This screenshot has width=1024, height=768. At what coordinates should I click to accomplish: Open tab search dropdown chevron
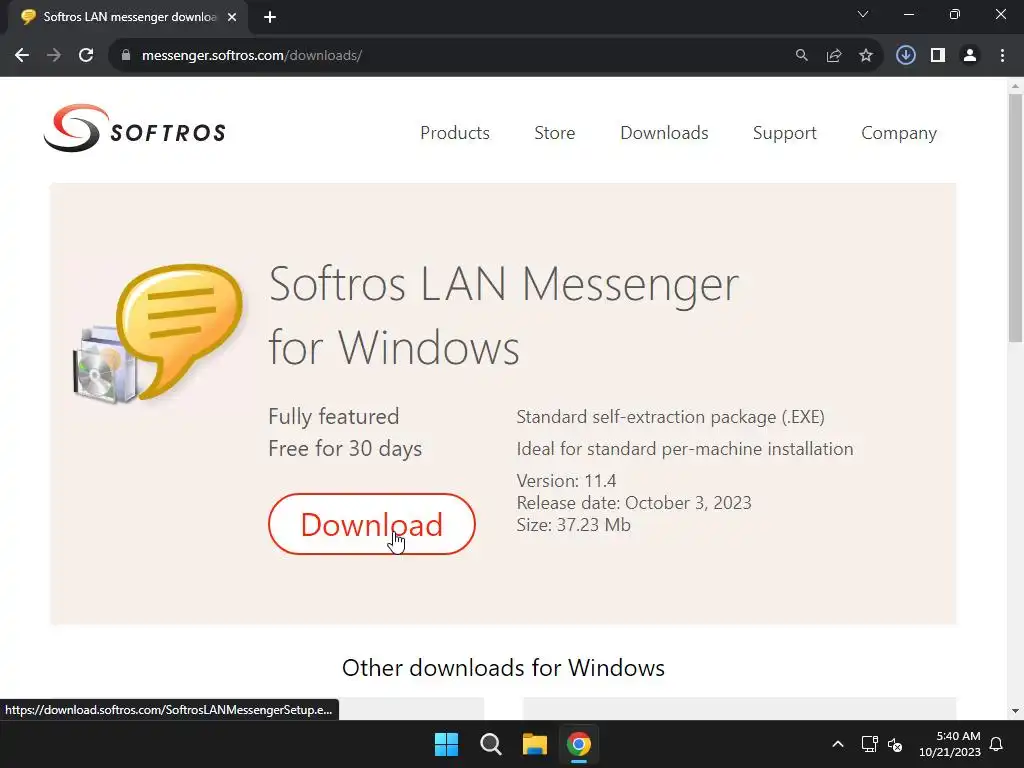863,14
